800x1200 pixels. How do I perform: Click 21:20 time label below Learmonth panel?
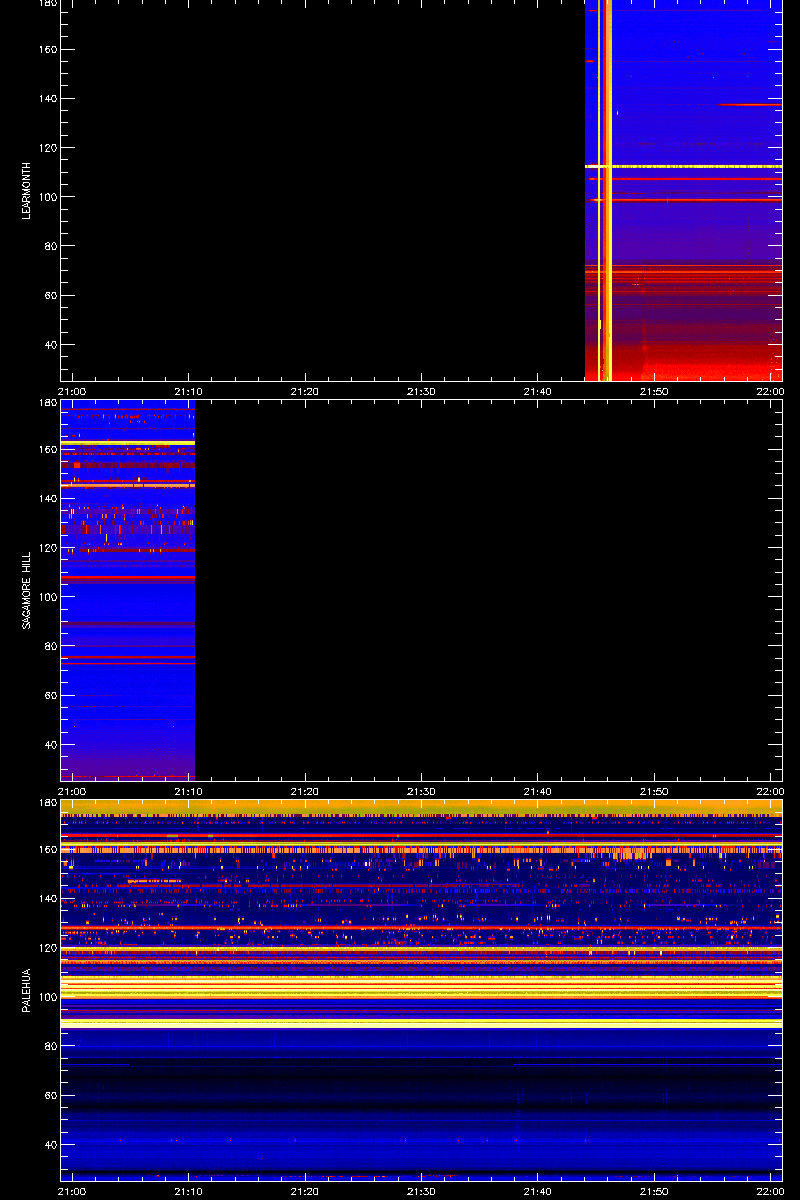tap(305, 391)
